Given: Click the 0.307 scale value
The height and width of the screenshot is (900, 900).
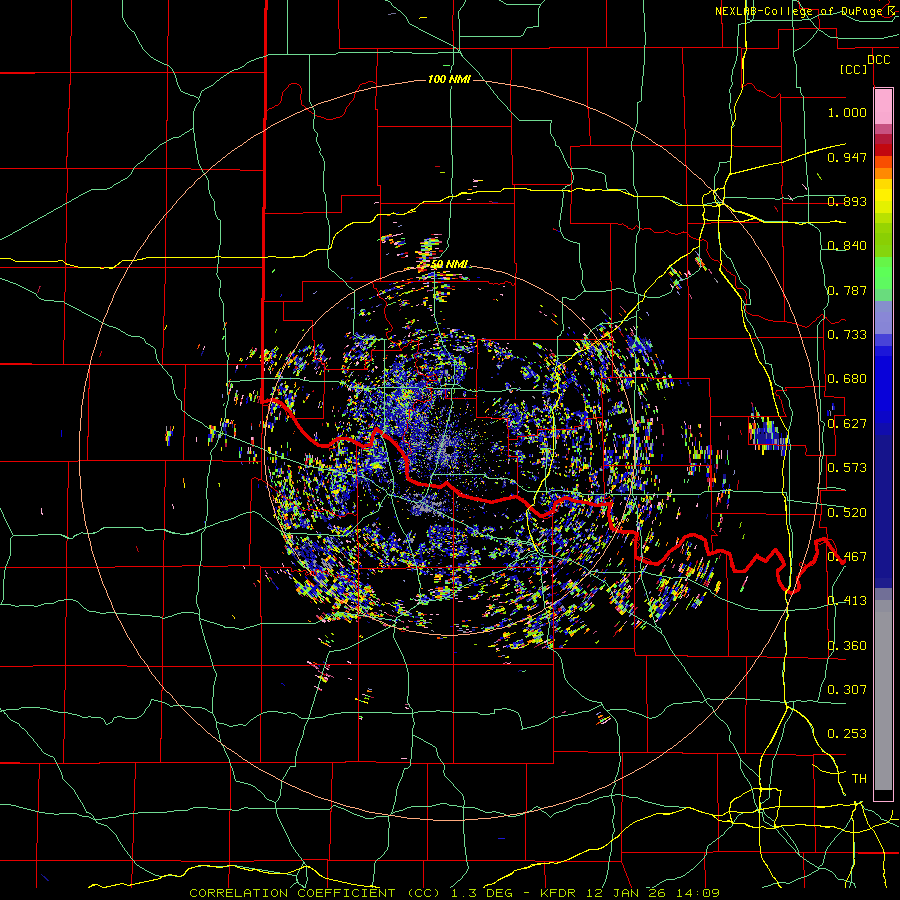Looking at the screenshot, I should click(x=847, y=689).
